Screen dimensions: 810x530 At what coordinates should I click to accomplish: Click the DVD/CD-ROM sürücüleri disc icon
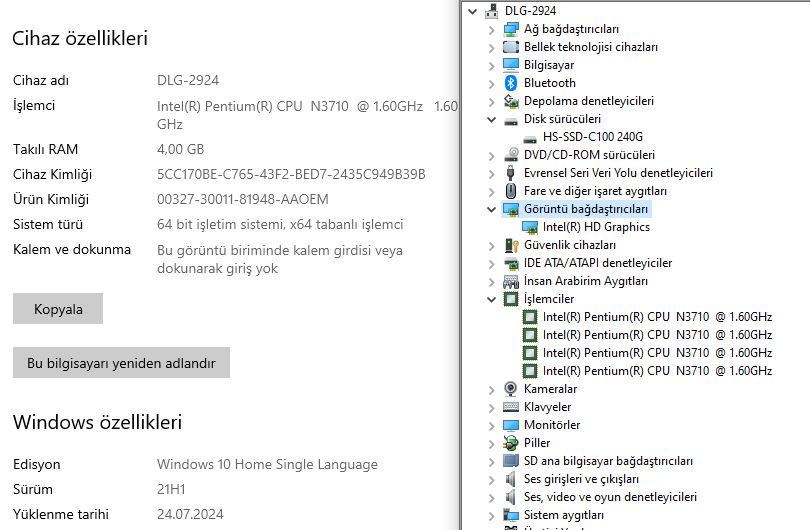[511, 155]
